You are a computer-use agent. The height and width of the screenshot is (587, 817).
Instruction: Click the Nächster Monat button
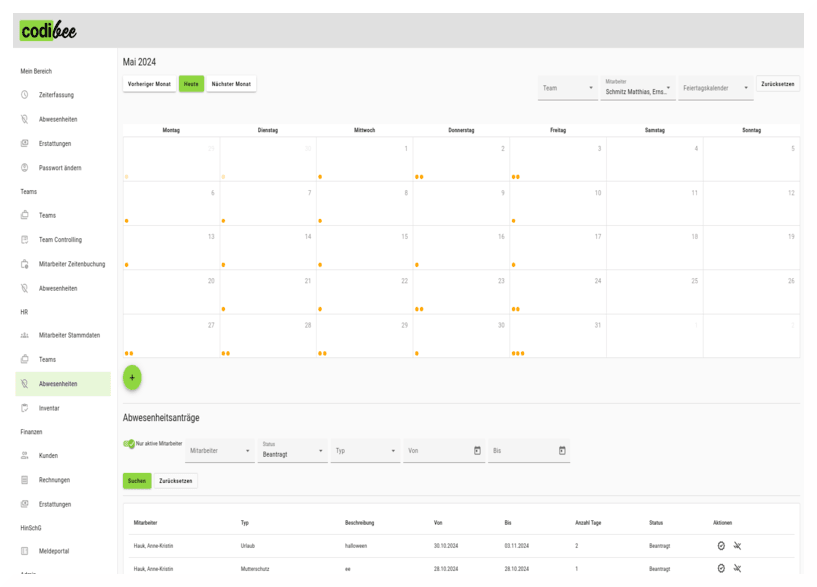(231, 84)
